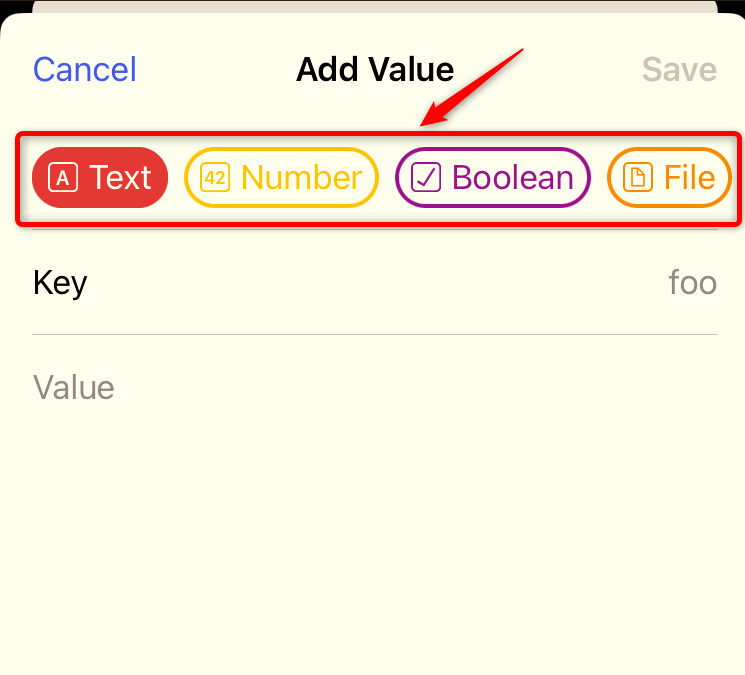Select the Text value type label

[x=120, y=178]
